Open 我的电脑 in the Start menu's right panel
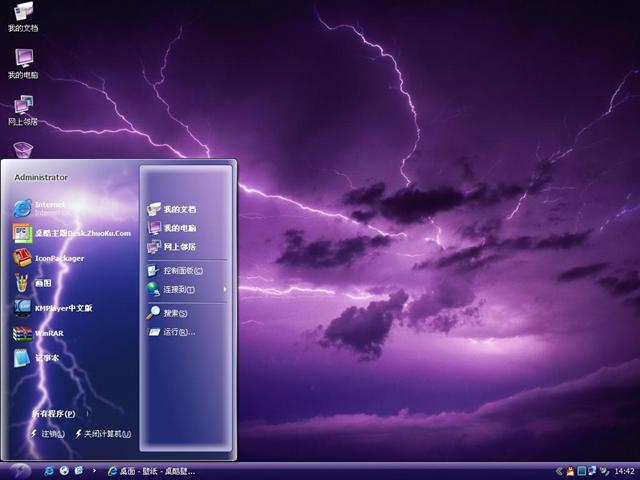The width and height of the screenshot is (640, 480). point(171,228)
